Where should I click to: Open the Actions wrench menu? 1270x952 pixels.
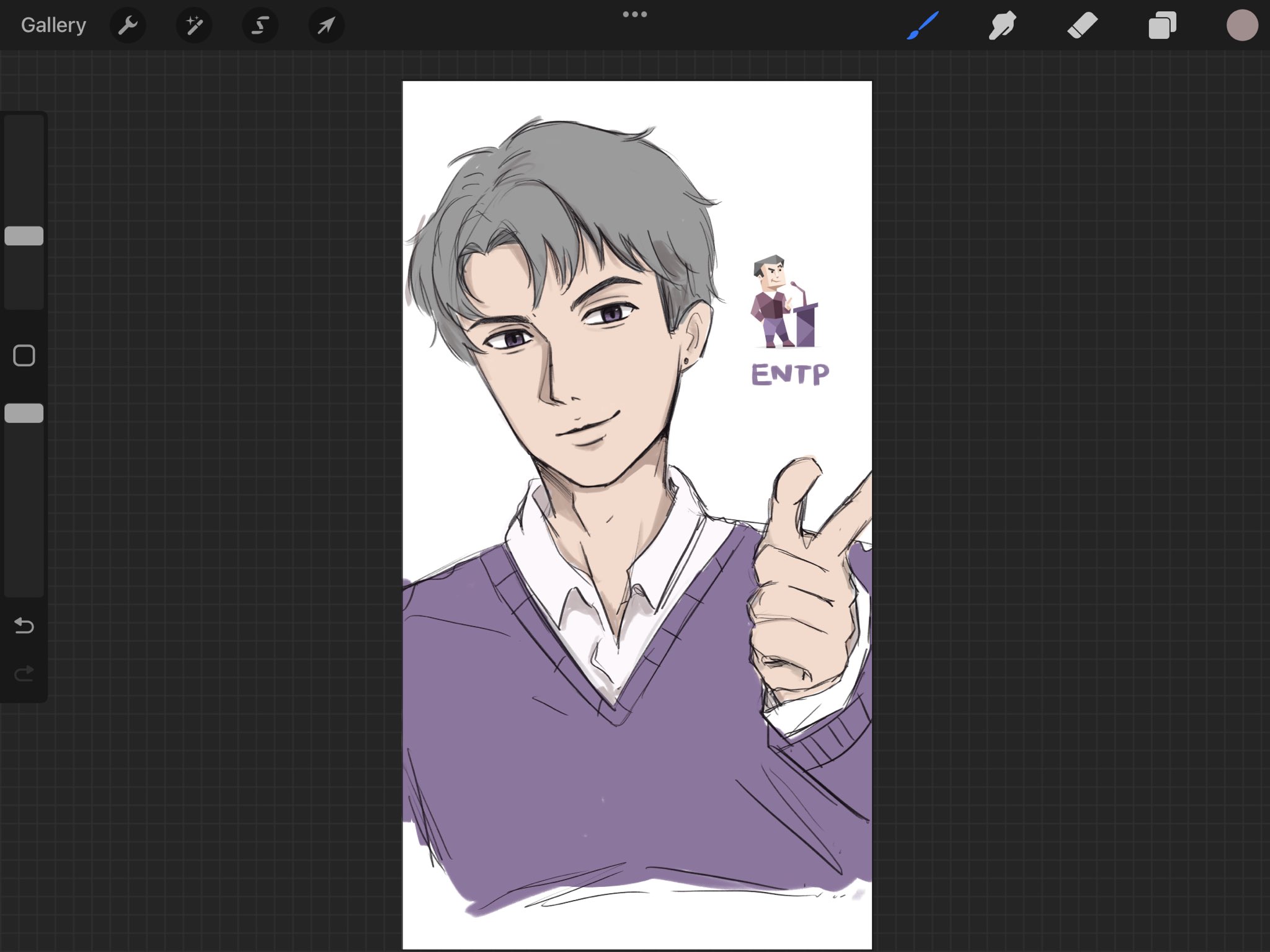tap(128, 25)
